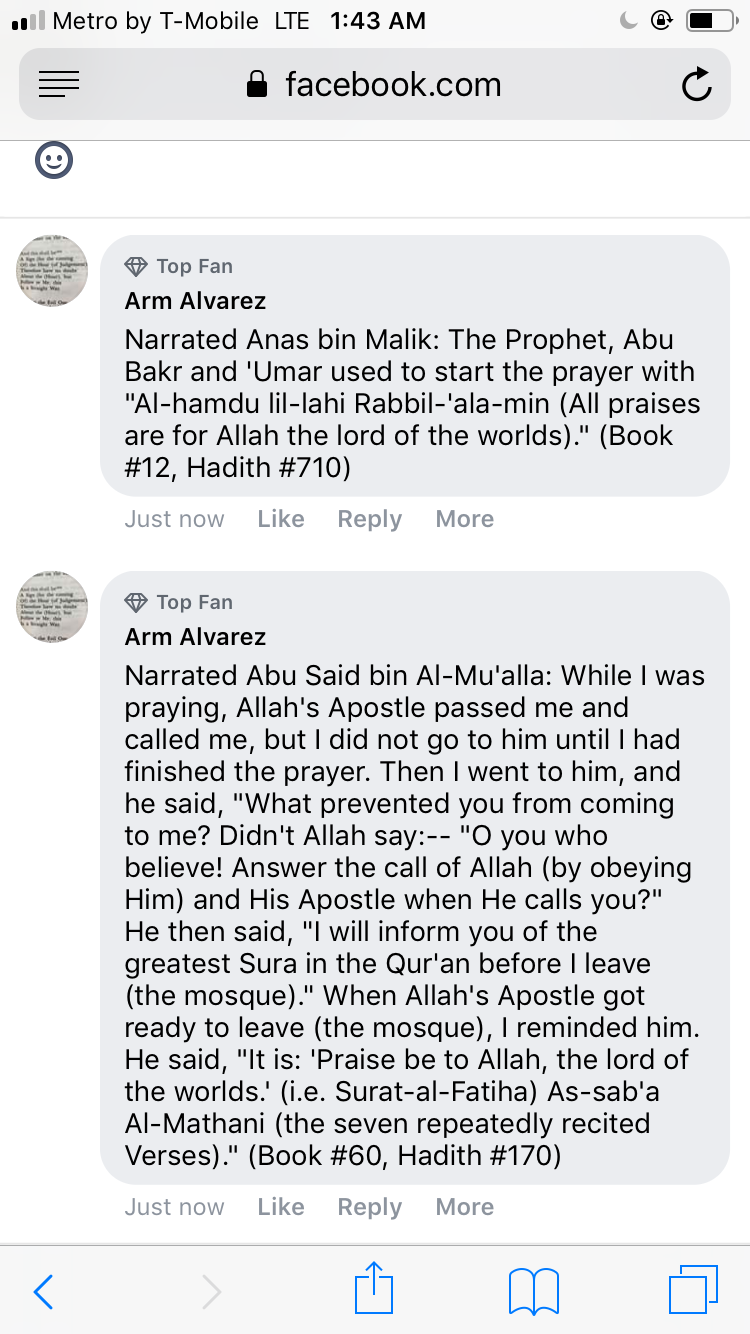Like the Anas bin Malik hadith comment
750x1334 pixels.
[280, 519]
